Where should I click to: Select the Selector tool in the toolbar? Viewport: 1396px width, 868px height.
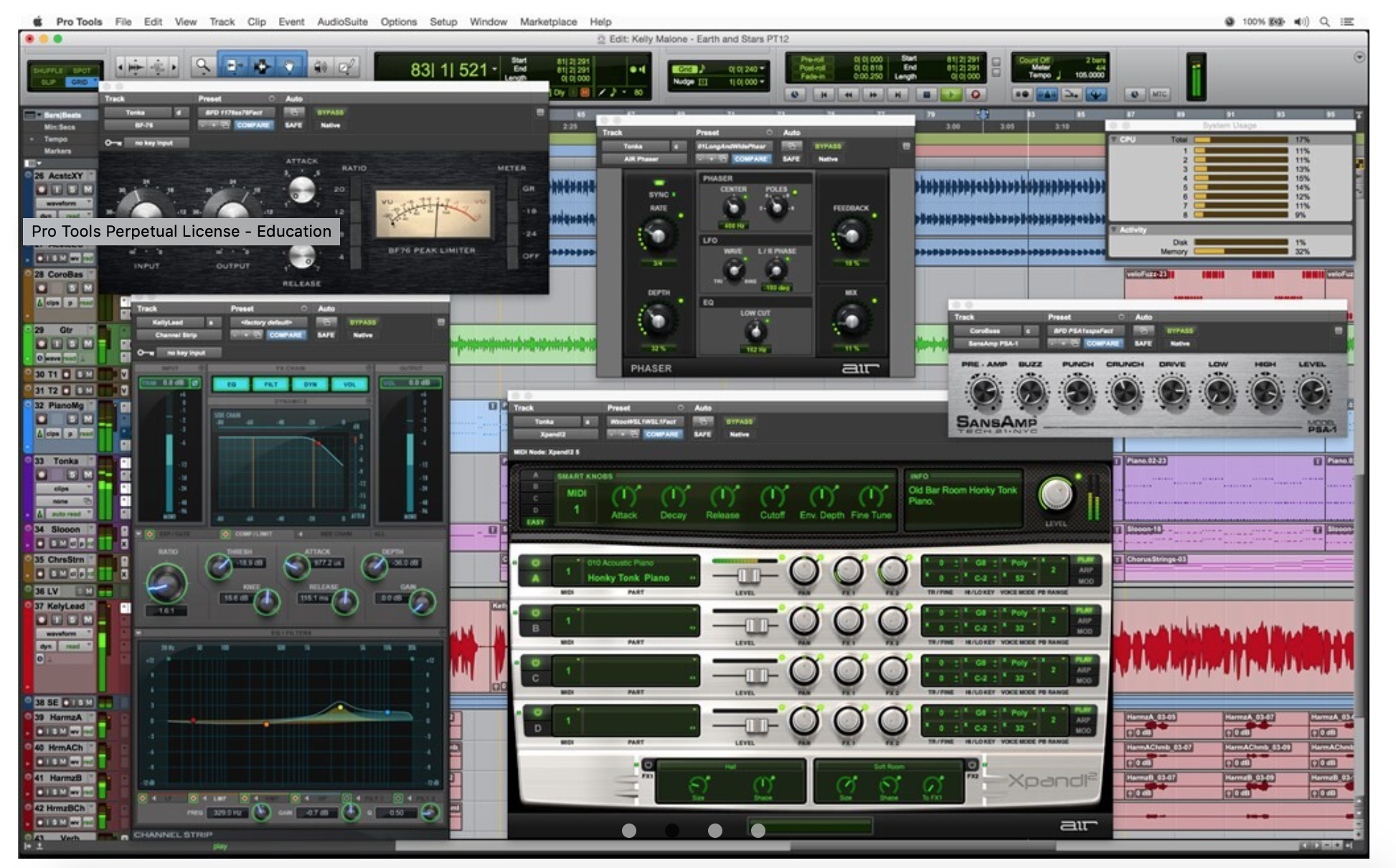(x=261, y=67)
